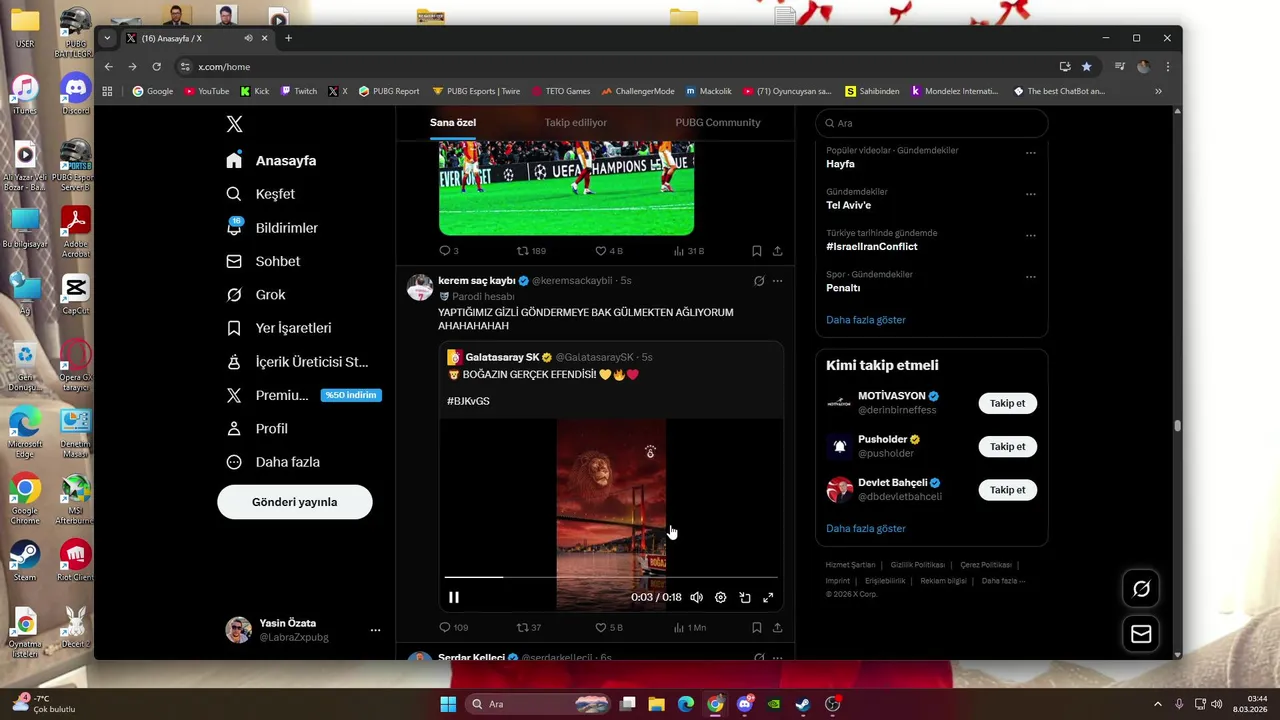The height and width of the screenshot is (720, 1280).
Task: Open Twitch bookmark
Action: [x=298, y=91]
